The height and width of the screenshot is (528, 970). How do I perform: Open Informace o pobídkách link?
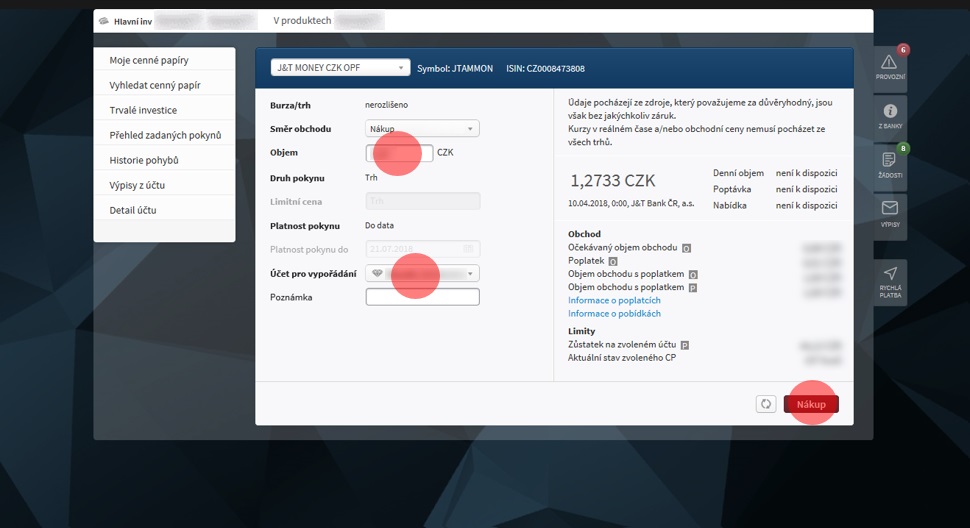pos(614,313)
